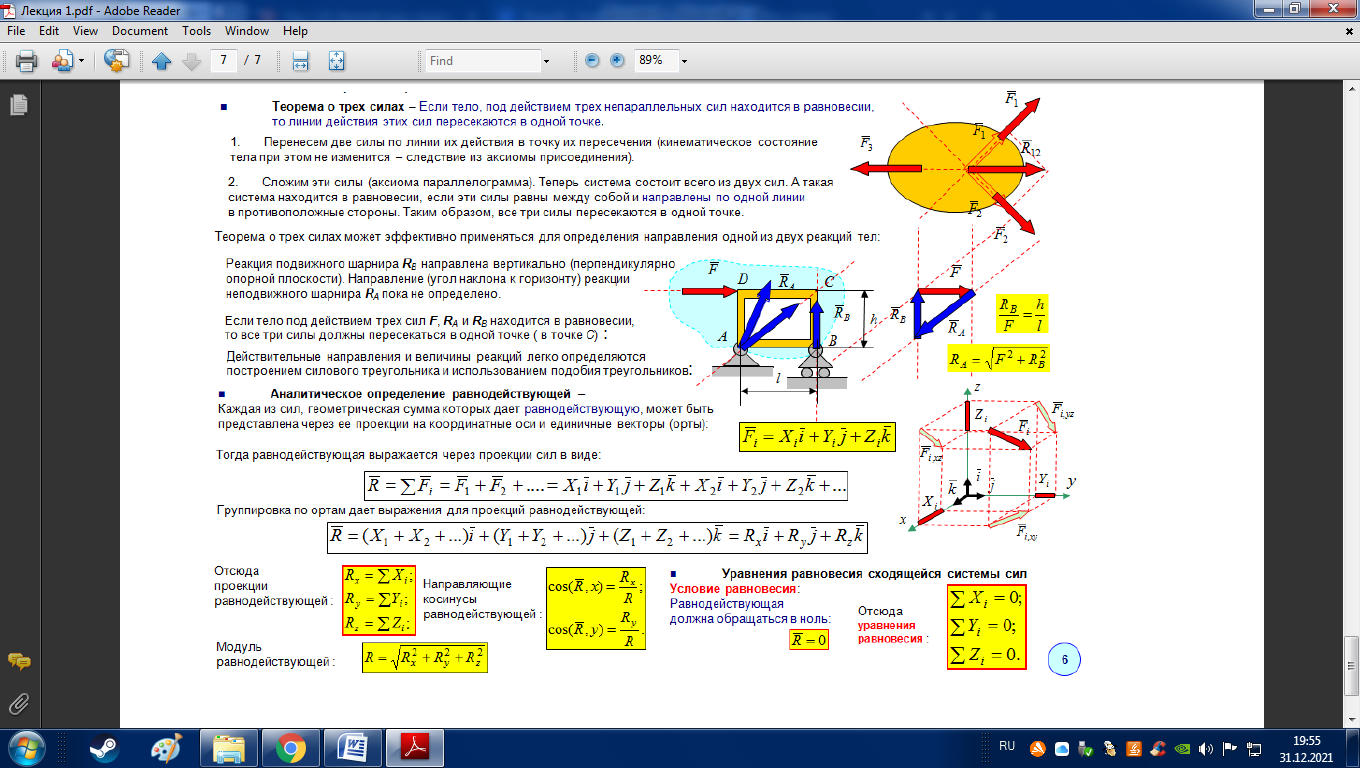Expand the Collaborate dropdown arrow
1360x768 pixels.
click(x=80, y=61)
